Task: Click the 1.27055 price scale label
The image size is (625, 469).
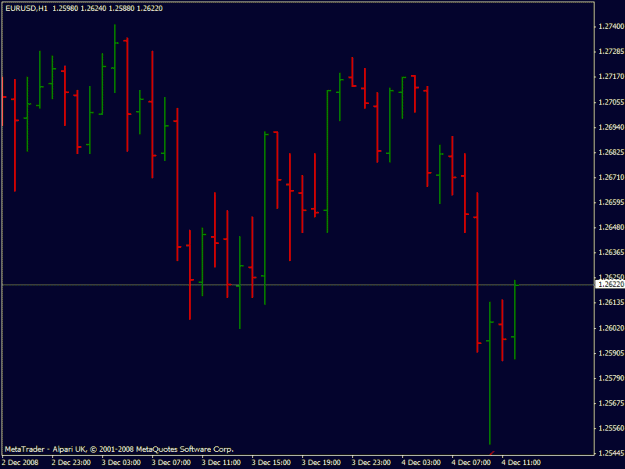Action: pos(611,102)
